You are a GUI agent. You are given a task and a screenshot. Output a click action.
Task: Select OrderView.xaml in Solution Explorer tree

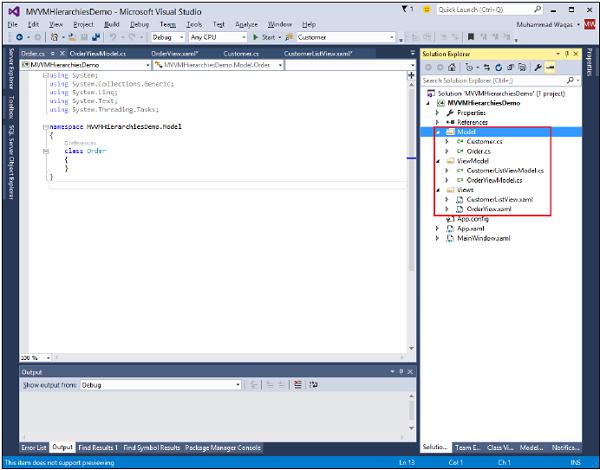pyautogui.click(x=489, y=209)
